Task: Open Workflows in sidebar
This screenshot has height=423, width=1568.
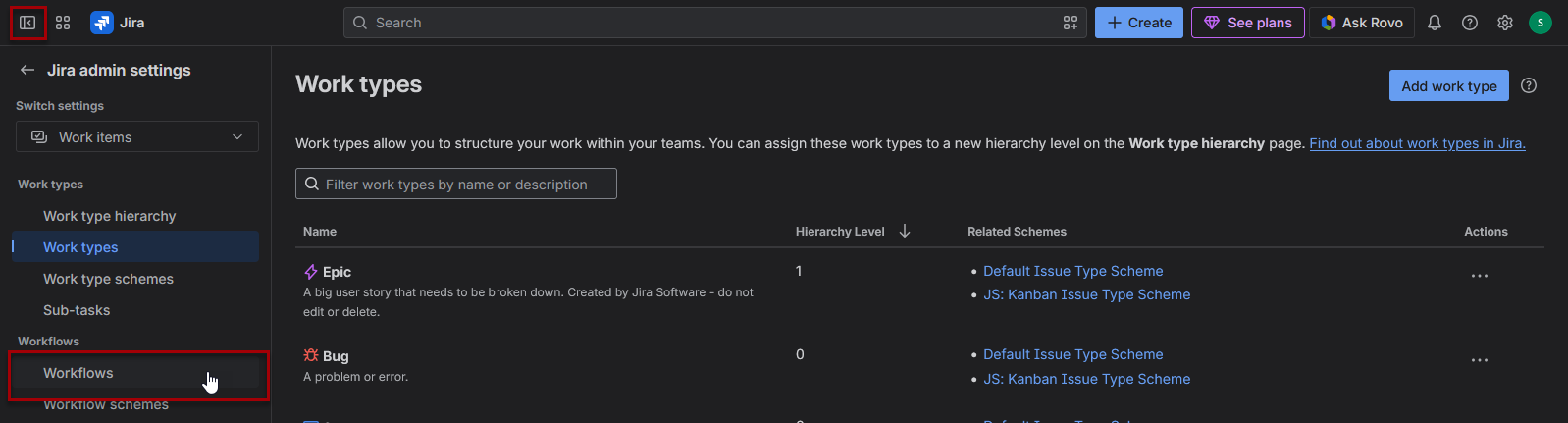Action: pyautogui.click(x=135, y=373)
